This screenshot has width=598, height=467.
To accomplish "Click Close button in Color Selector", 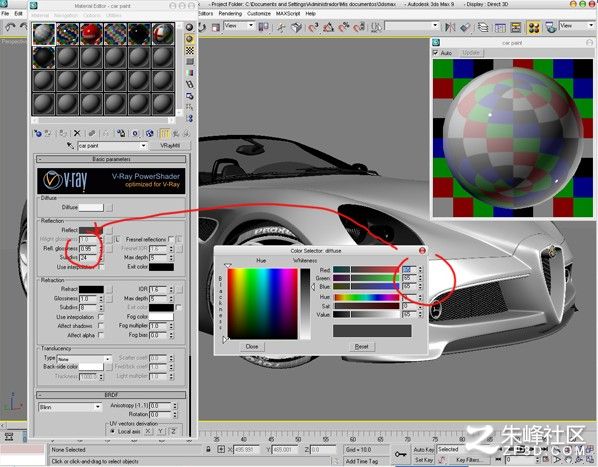I will tap(252, 347).
